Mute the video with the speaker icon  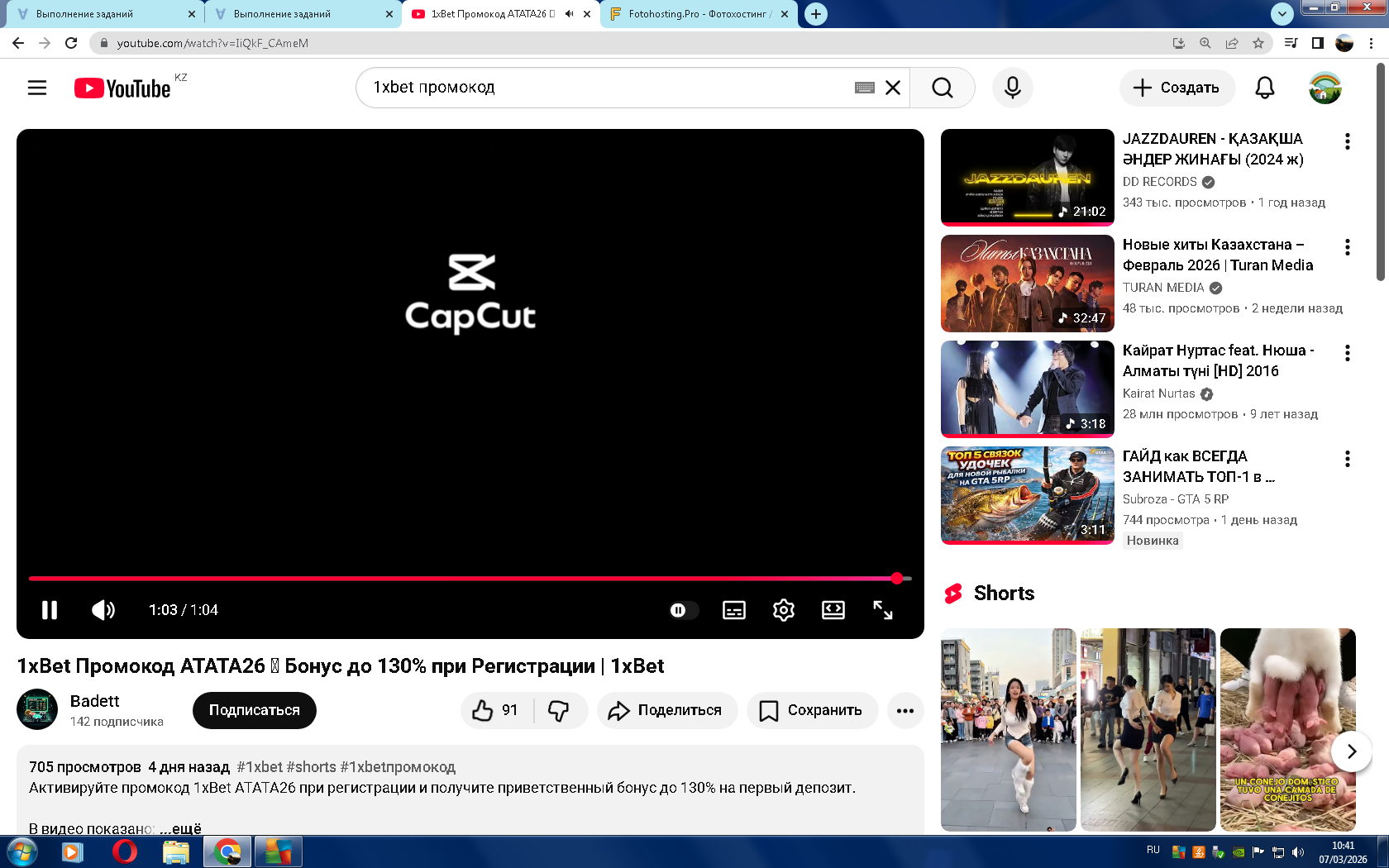[103, 610]
